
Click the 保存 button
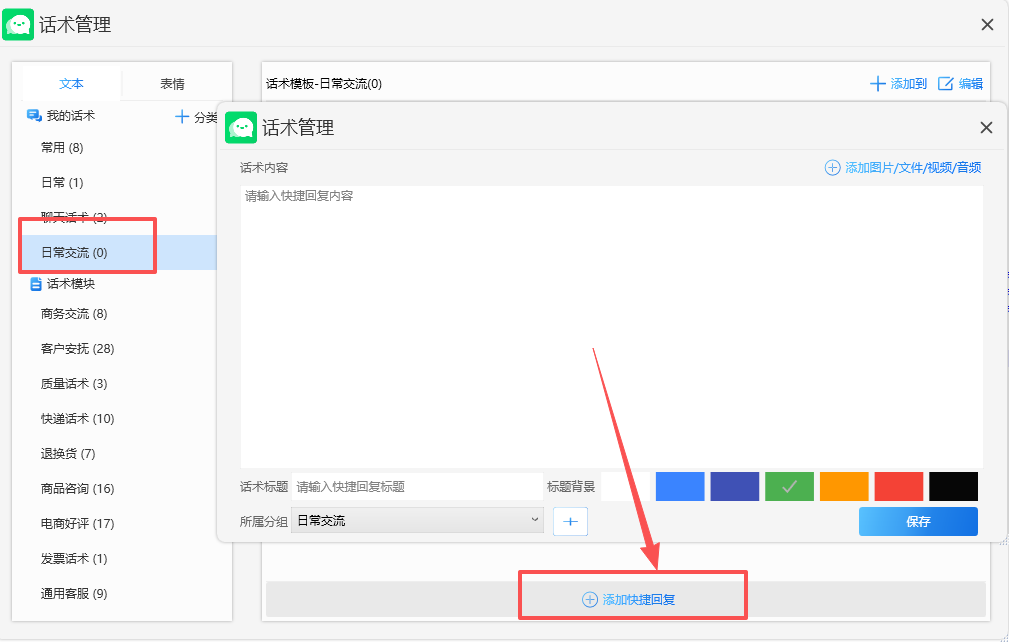(917, 521)
